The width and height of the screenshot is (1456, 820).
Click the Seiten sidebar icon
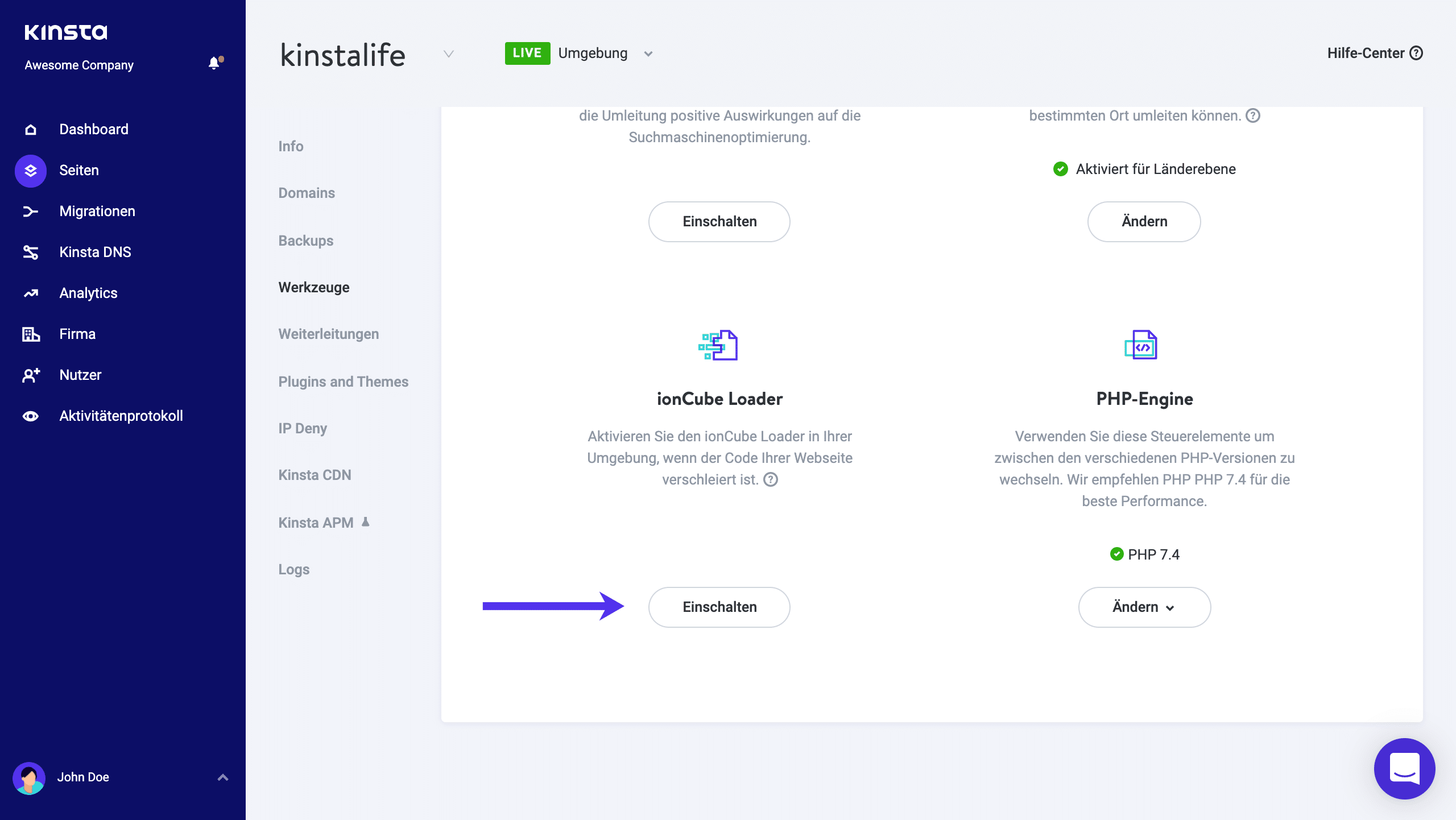point(31,170)
